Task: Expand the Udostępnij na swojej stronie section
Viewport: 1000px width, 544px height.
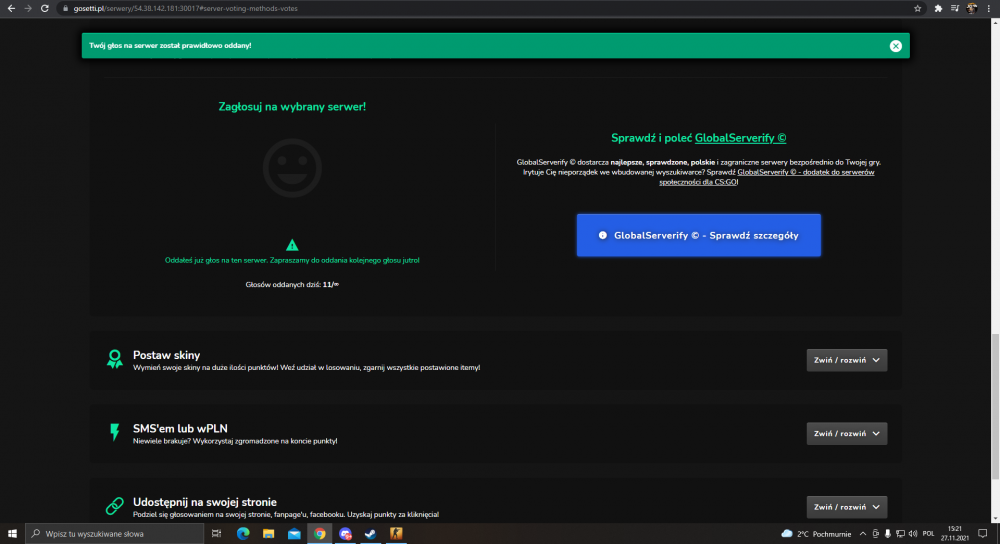Action: [x=846, y=507]
